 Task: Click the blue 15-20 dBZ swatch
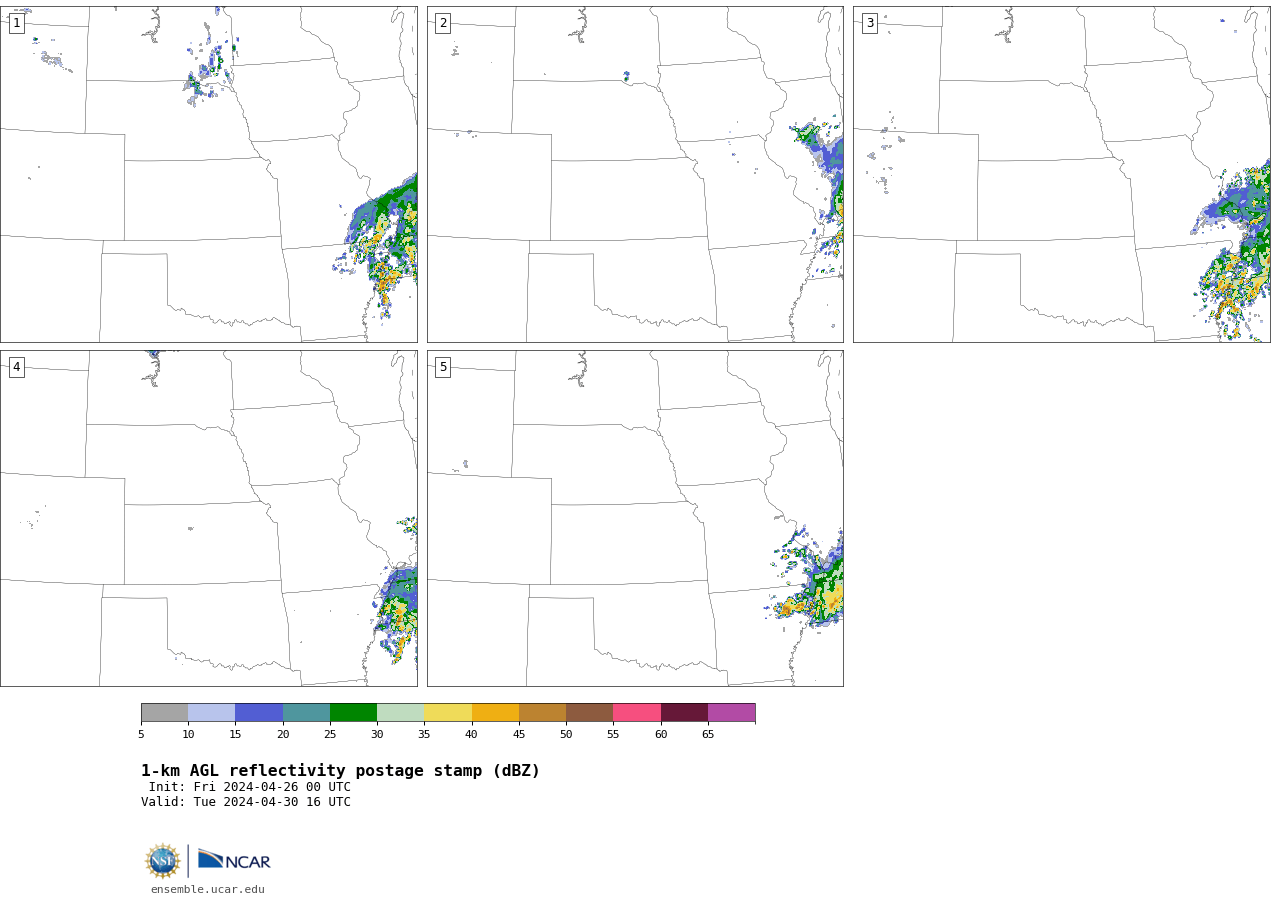(x=259, y=712)
